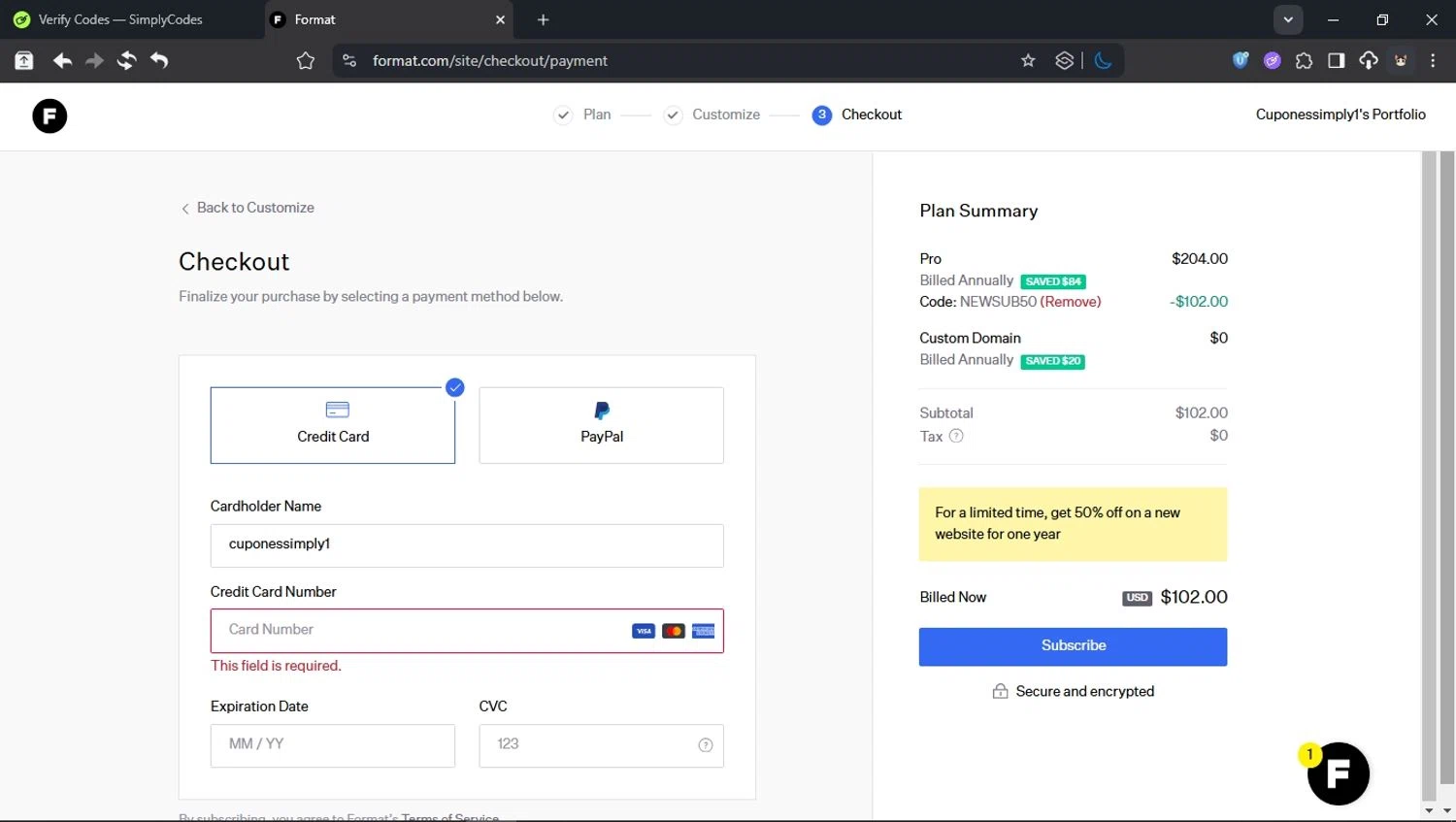Click the Expiration Date MM / YY field

[x=333, y=745]
